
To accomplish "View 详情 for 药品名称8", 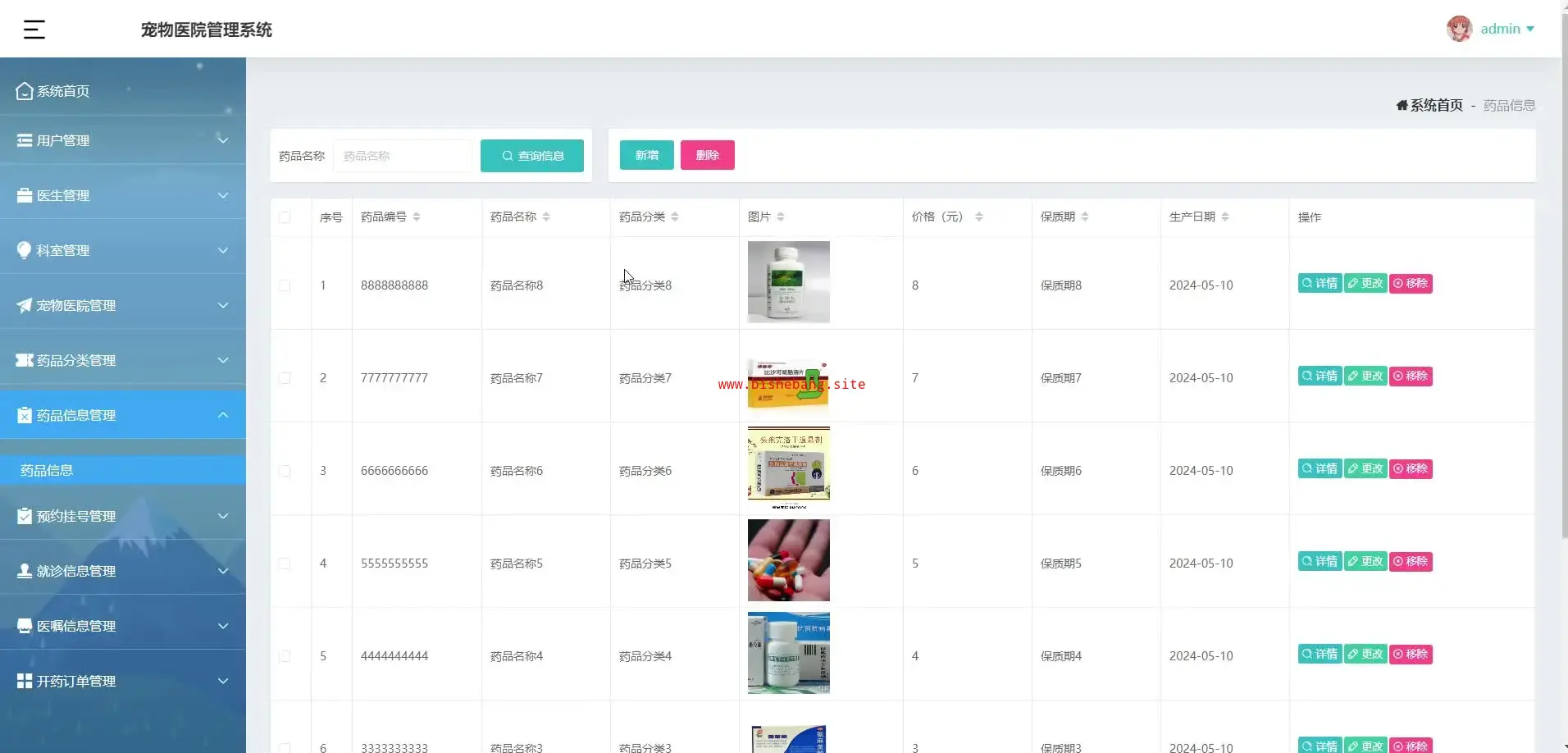I will click(x=1320, y=284).
